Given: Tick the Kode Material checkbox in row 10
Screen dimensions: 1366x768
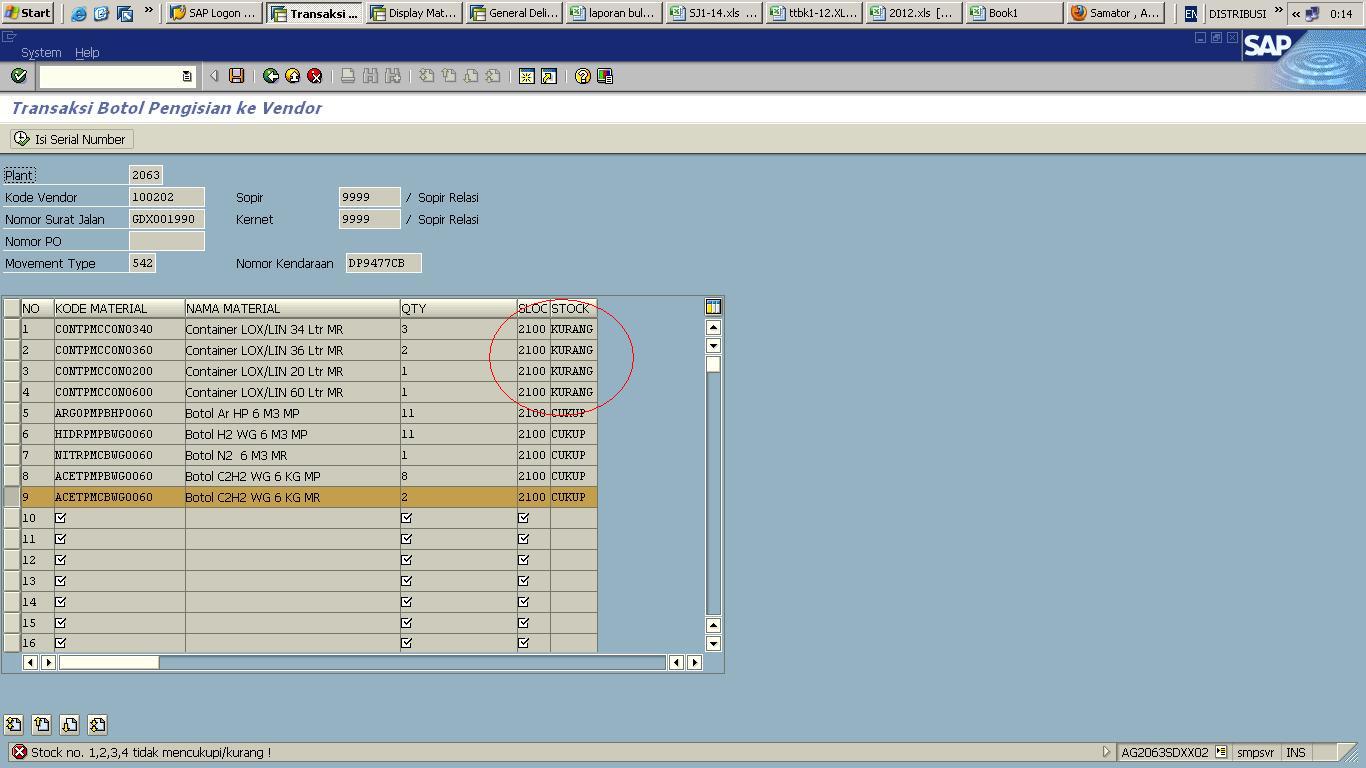Looking at the screenshot, I should point(60,518).
